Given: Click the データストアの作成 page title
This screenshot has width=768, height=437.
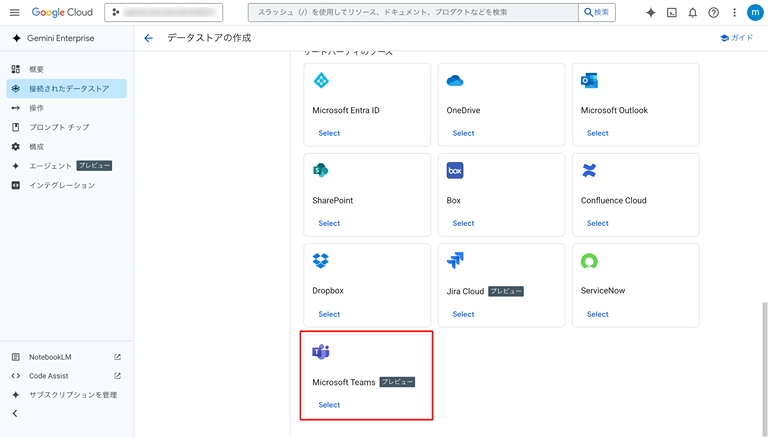Looking at the screenshot, I should pos(209,38).
